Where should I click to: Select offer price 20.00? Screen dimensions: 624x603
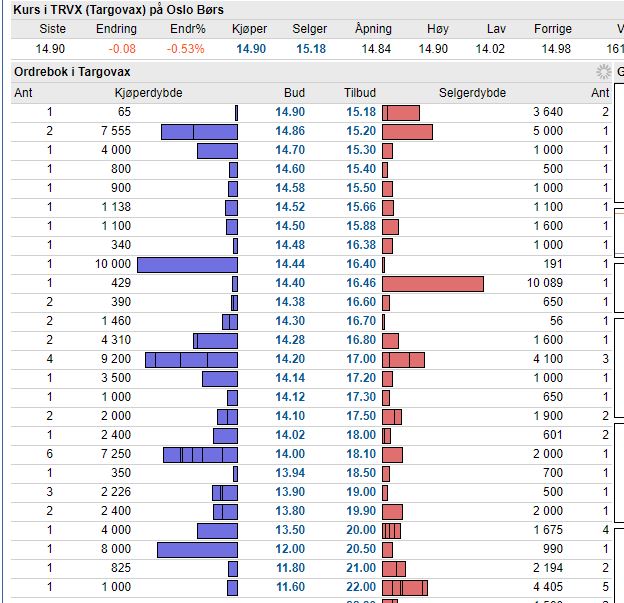coord(361,530)
